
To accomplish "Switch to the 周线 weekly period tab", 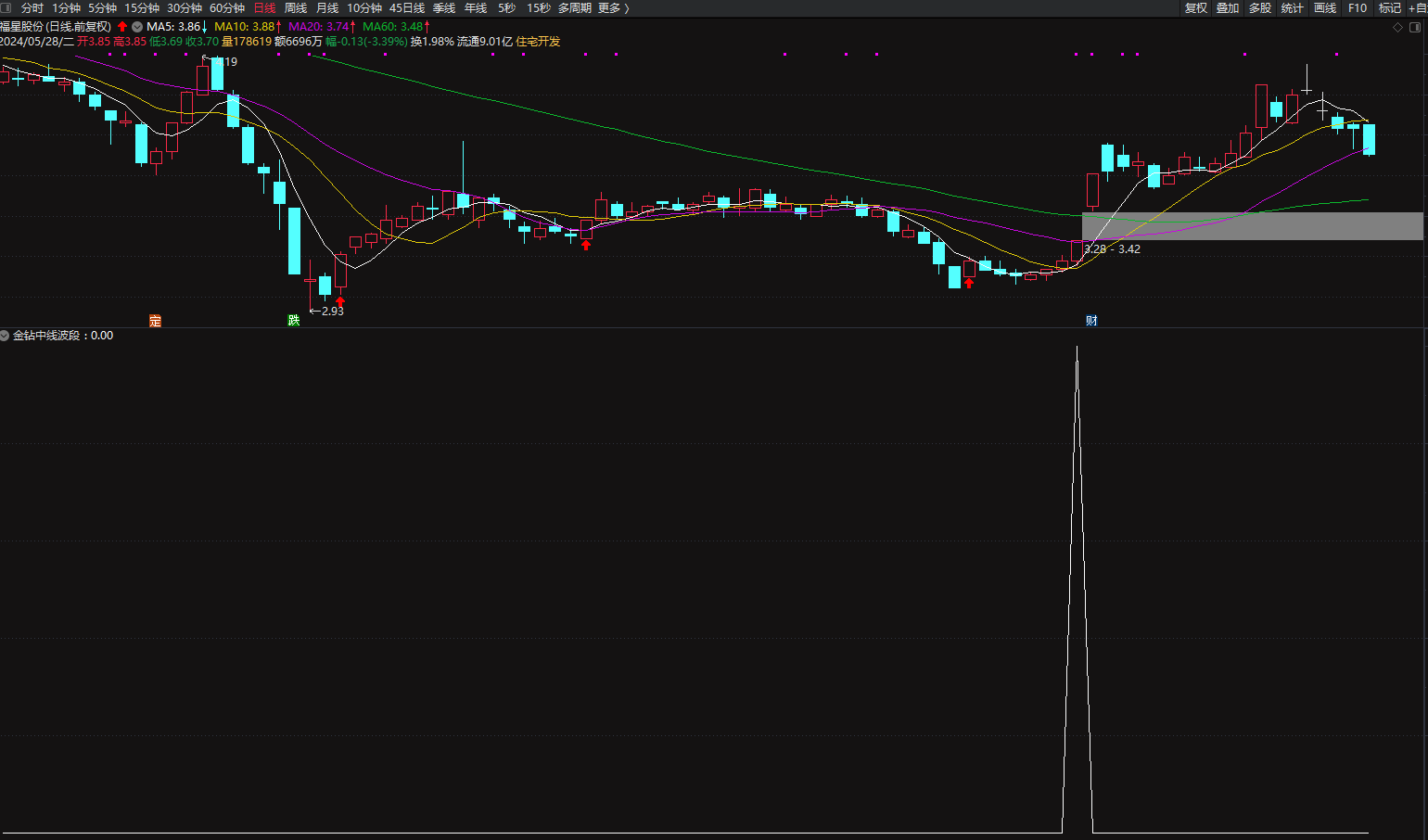I will 296,8.
